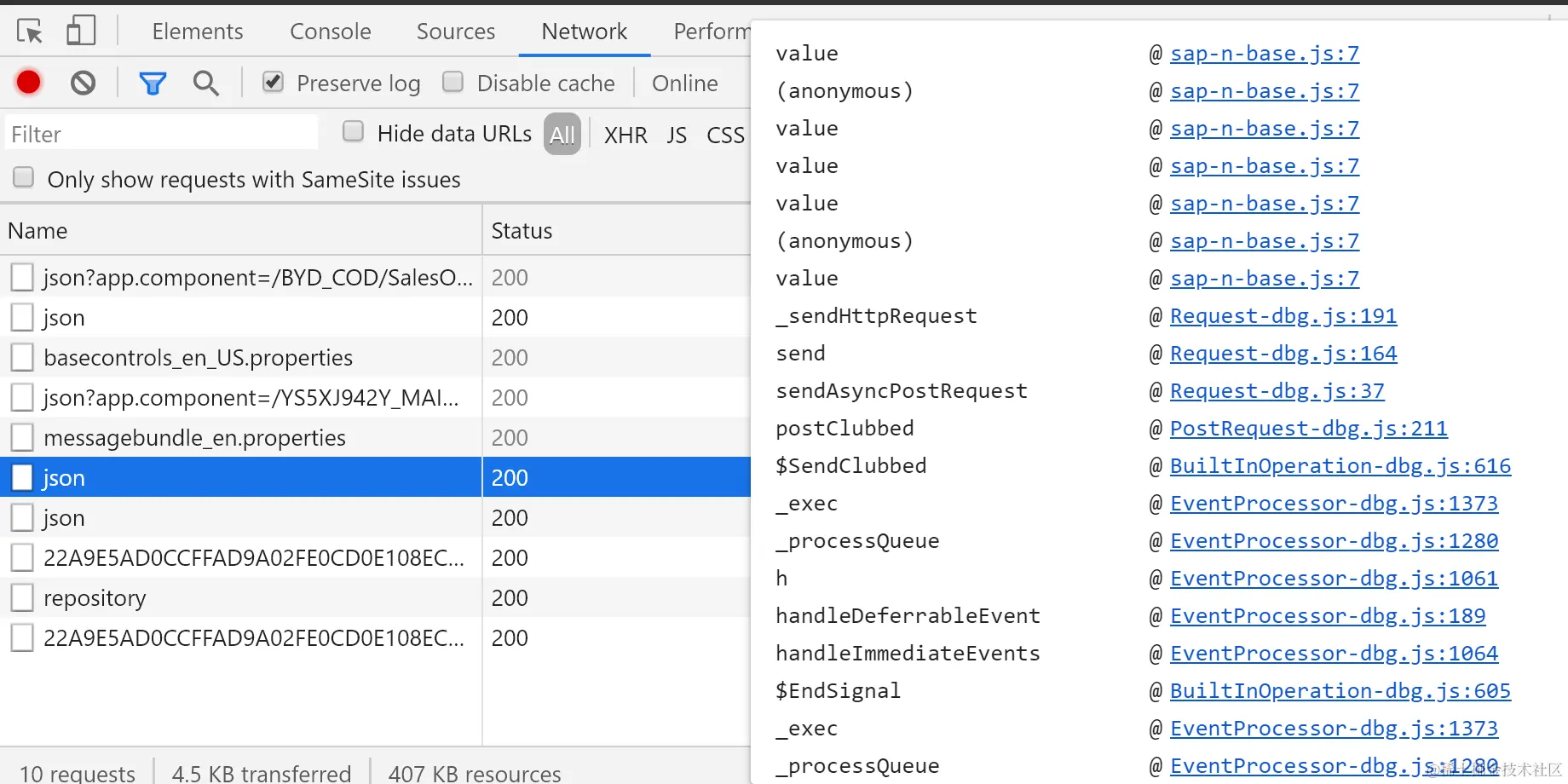
Task: Follow the EventProcessor-dbg.js:189 link
Action: click(x=1328, y=616)
